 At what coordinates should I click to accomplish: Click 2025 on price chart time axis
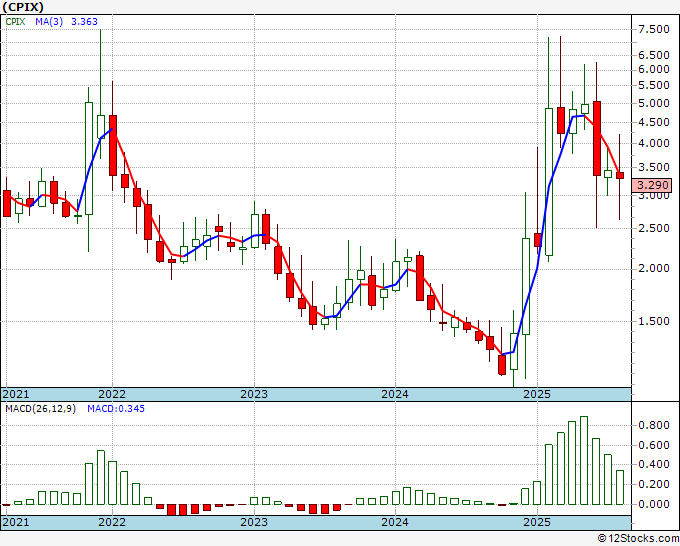[x=537, y=394]
